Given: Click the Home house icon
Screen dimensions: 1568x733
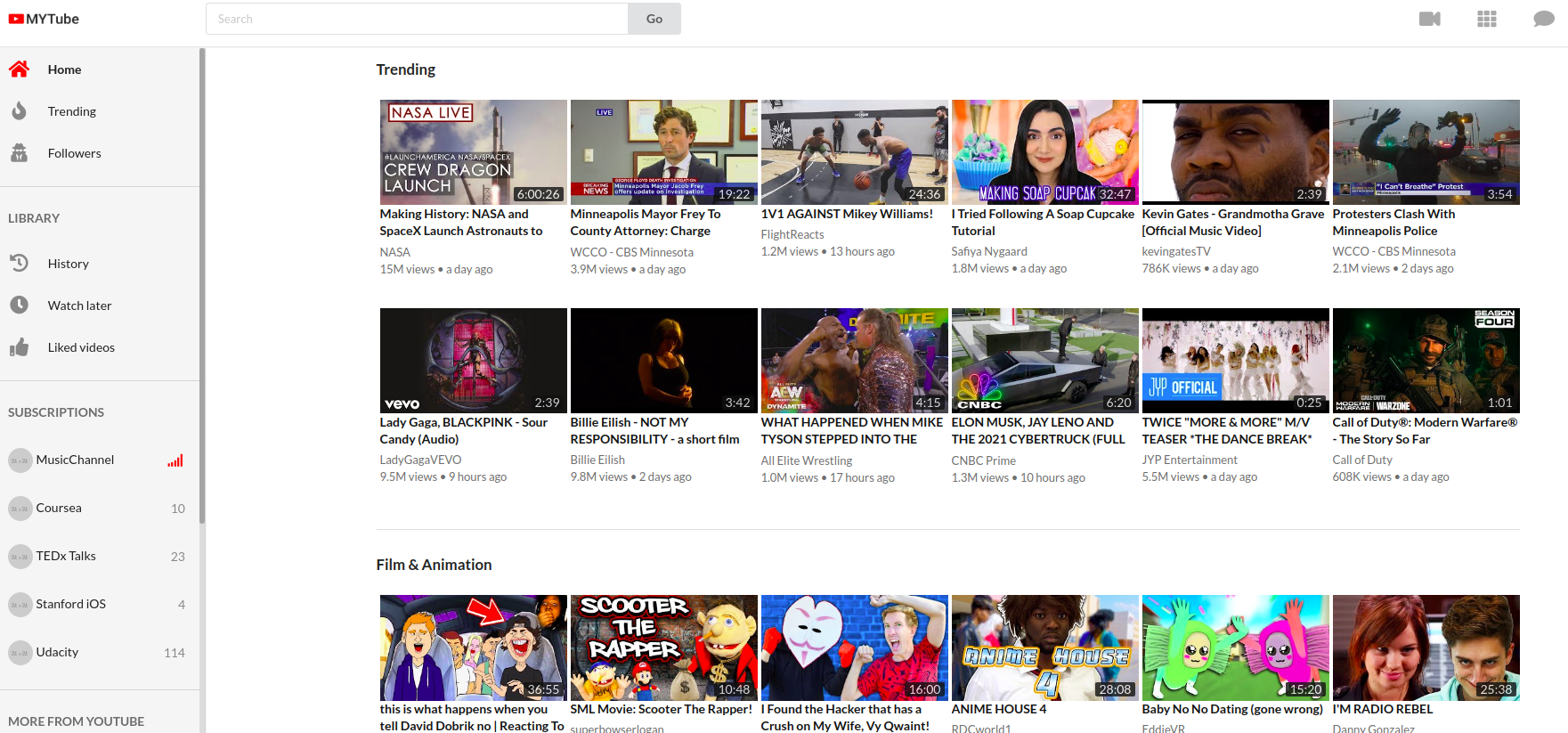Looking at the screenshot, I should pyautogui.click(x=19, y=69).
